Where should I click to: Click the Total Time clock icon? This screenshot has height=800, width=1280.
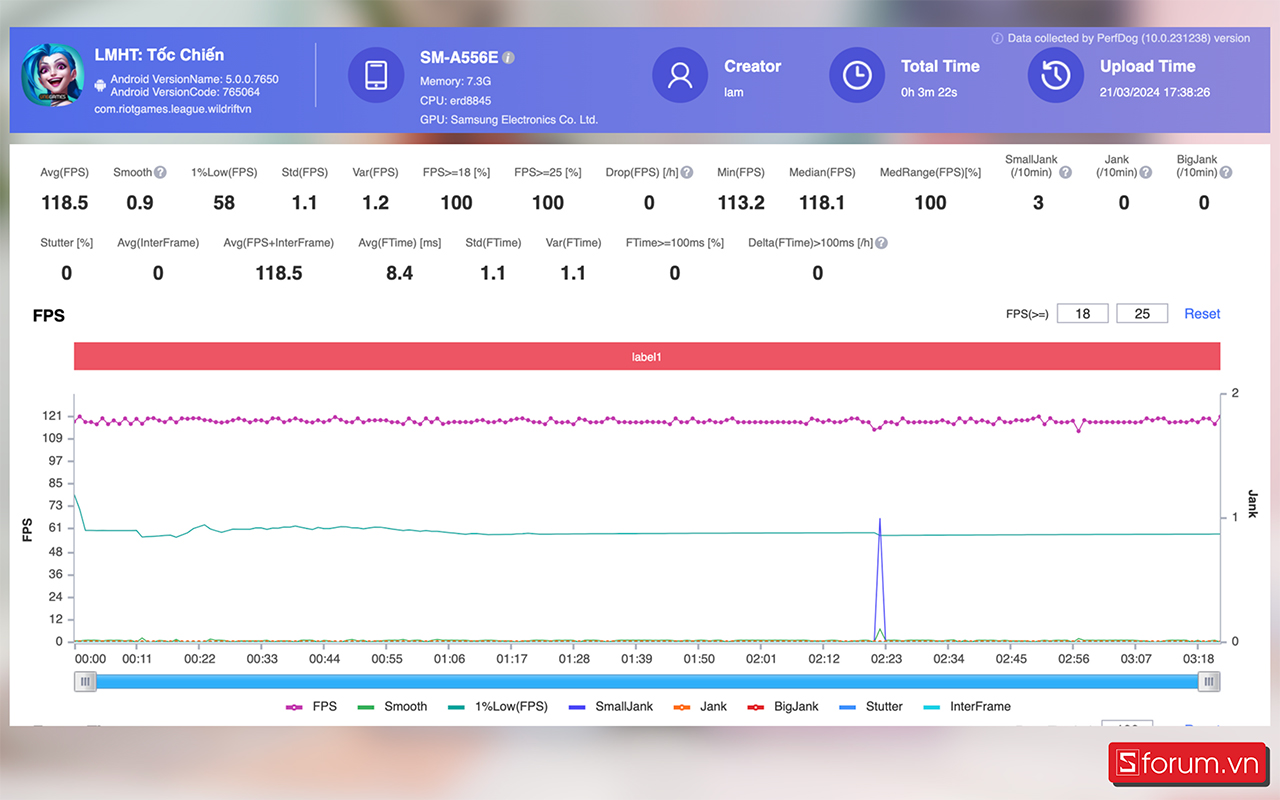[857, 75]
